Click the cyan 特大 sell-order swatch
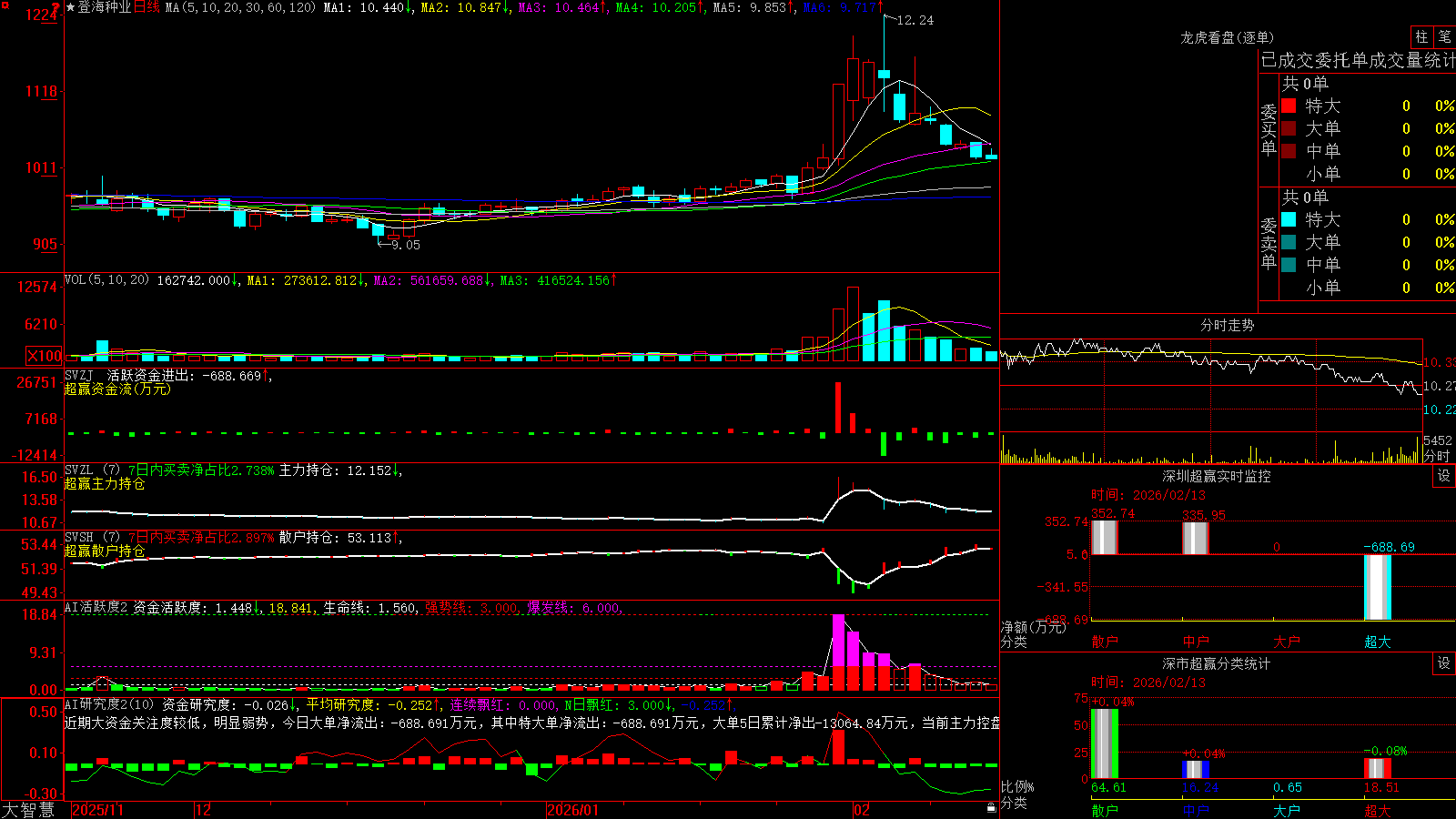This screenshot has height=819, width=1456. (1289, 219)
